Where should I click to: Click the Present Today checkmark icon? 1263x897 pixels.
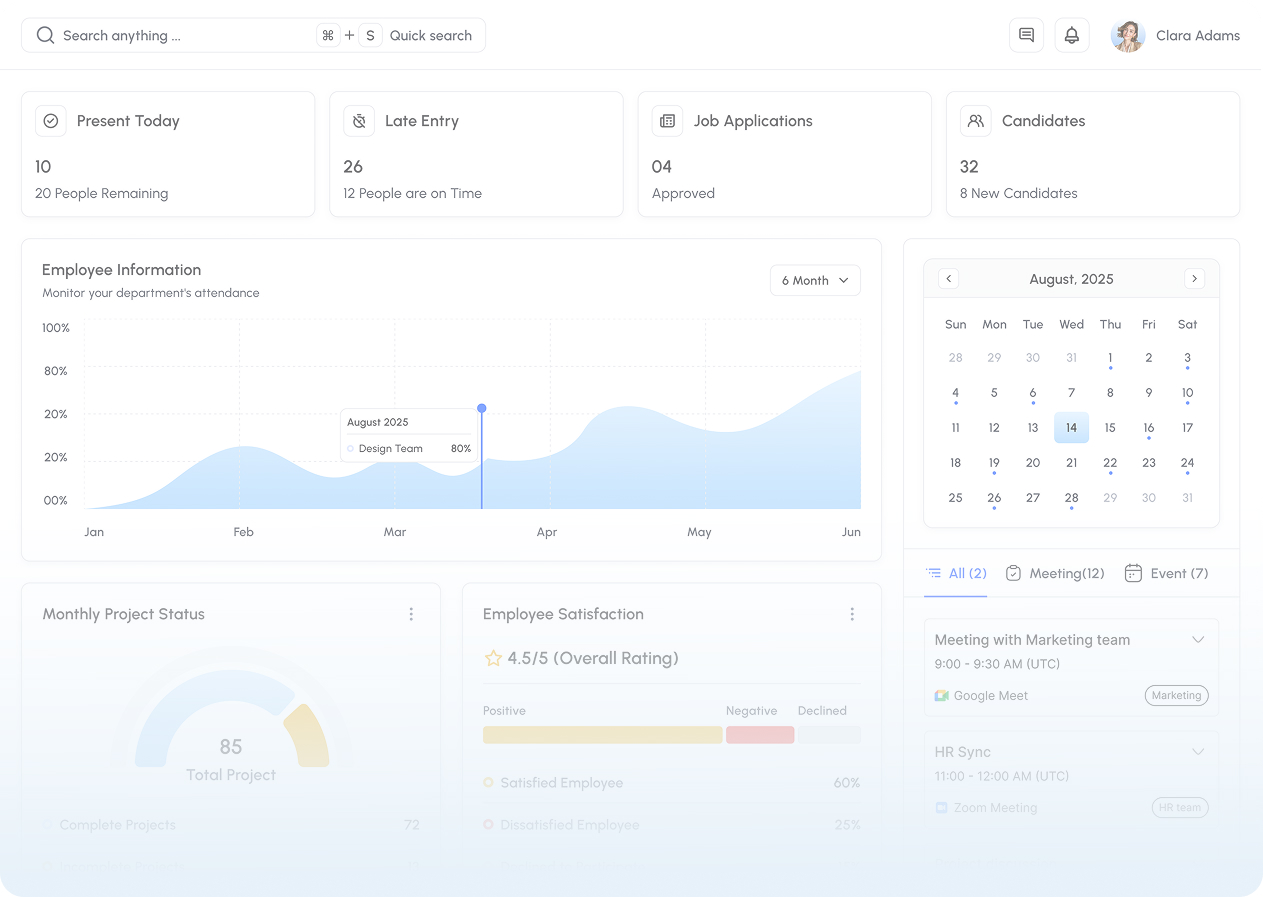point(51,120)
